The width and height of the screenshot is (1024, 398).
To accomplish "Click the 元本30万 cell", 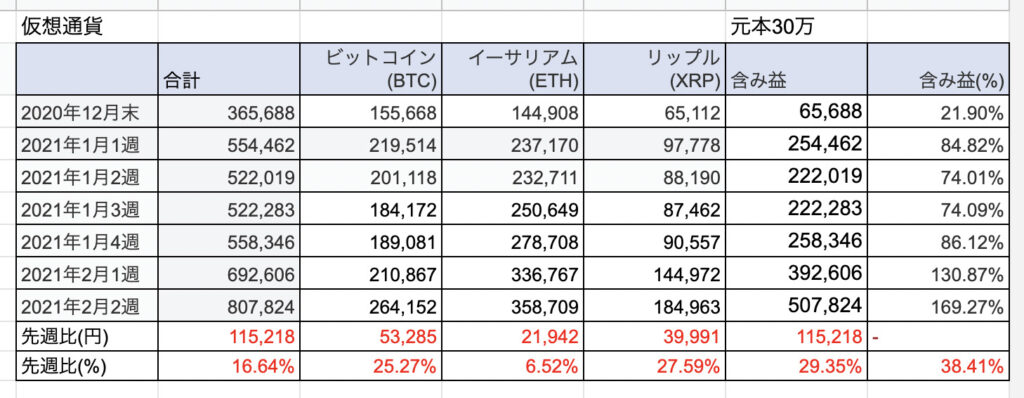I will coord(796,27).
